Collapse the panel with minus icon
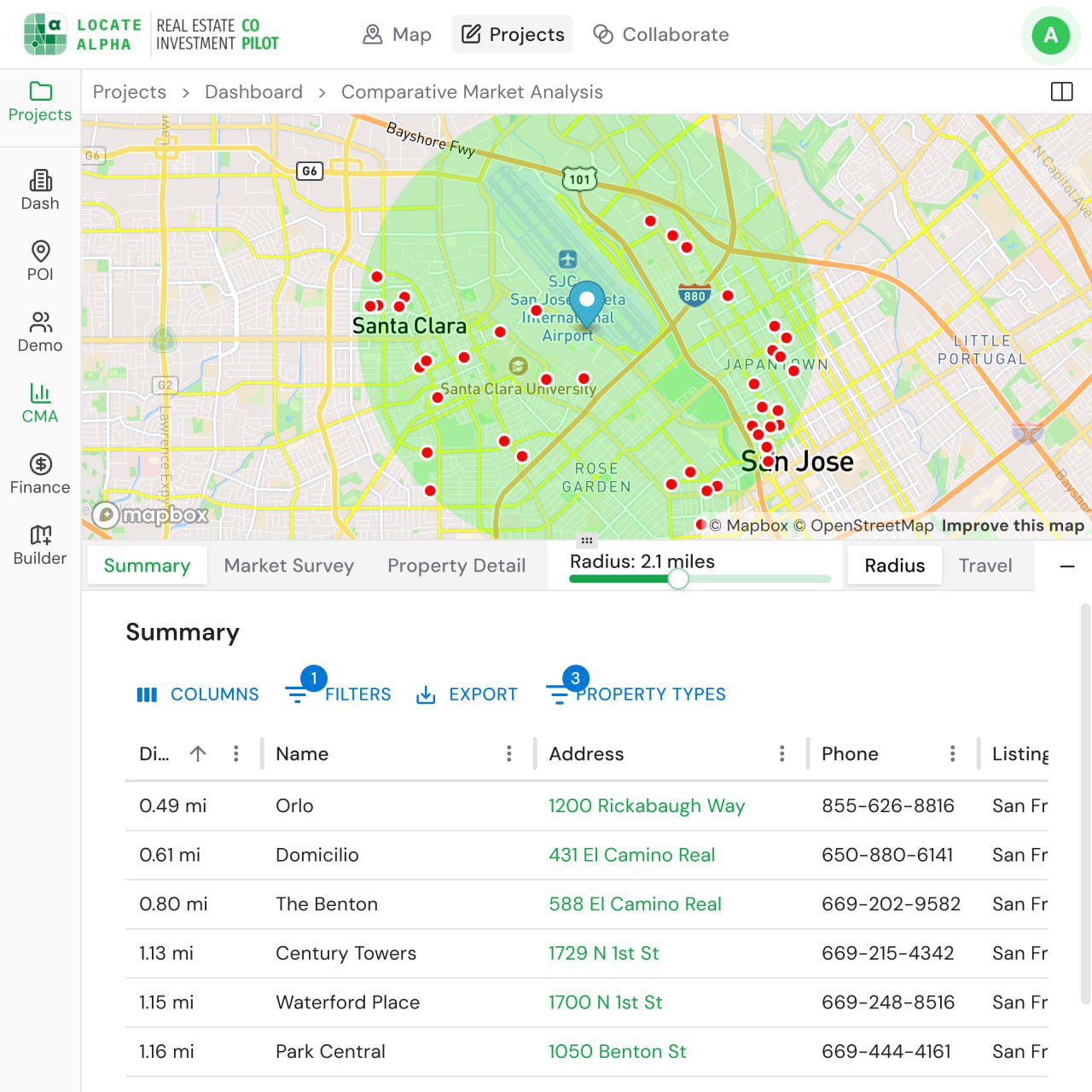 1067,566
